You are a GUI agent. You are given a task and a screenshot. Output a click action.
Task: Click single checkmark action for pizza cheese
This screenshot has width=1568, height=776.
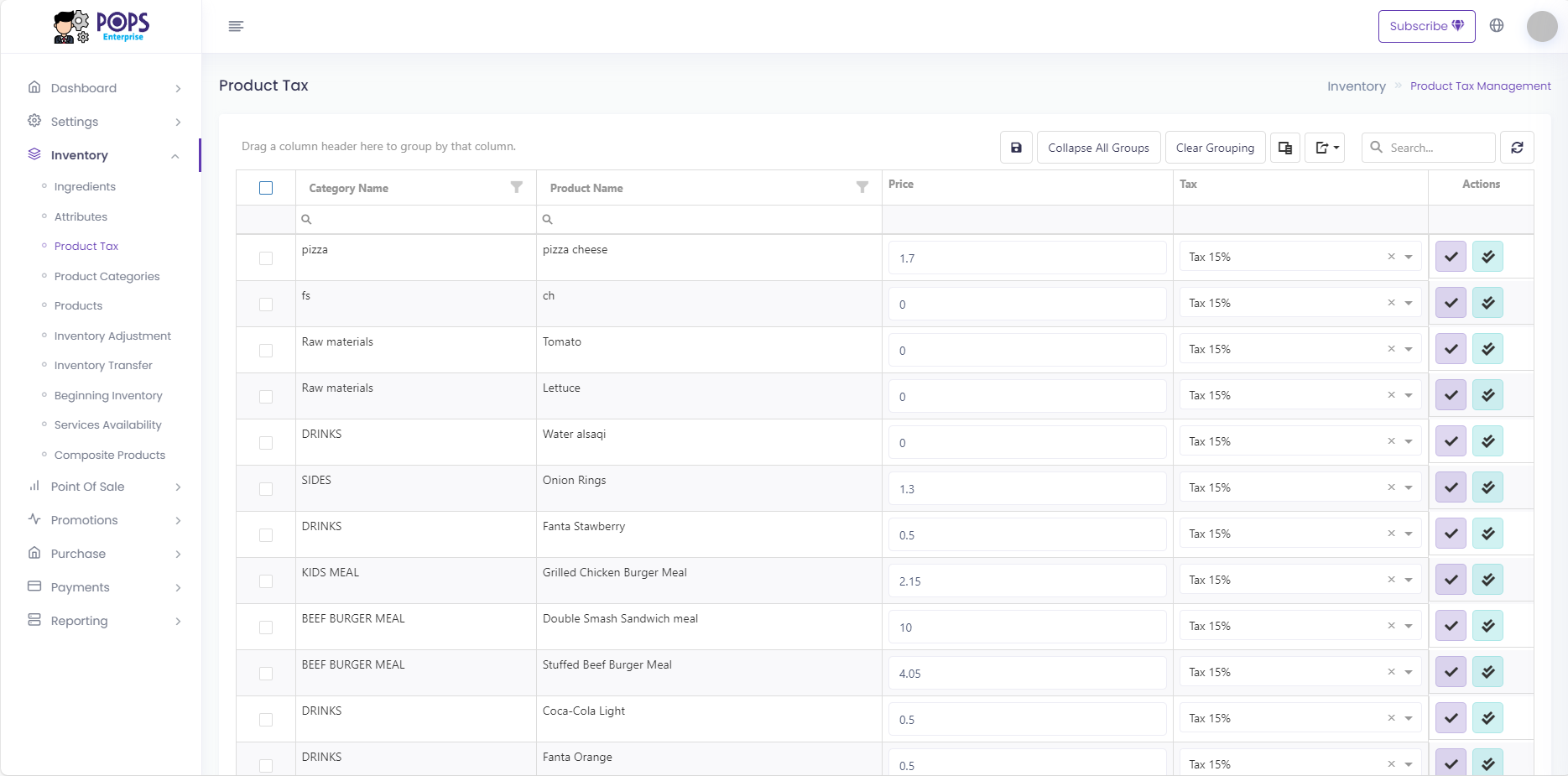pos(1451,257)
